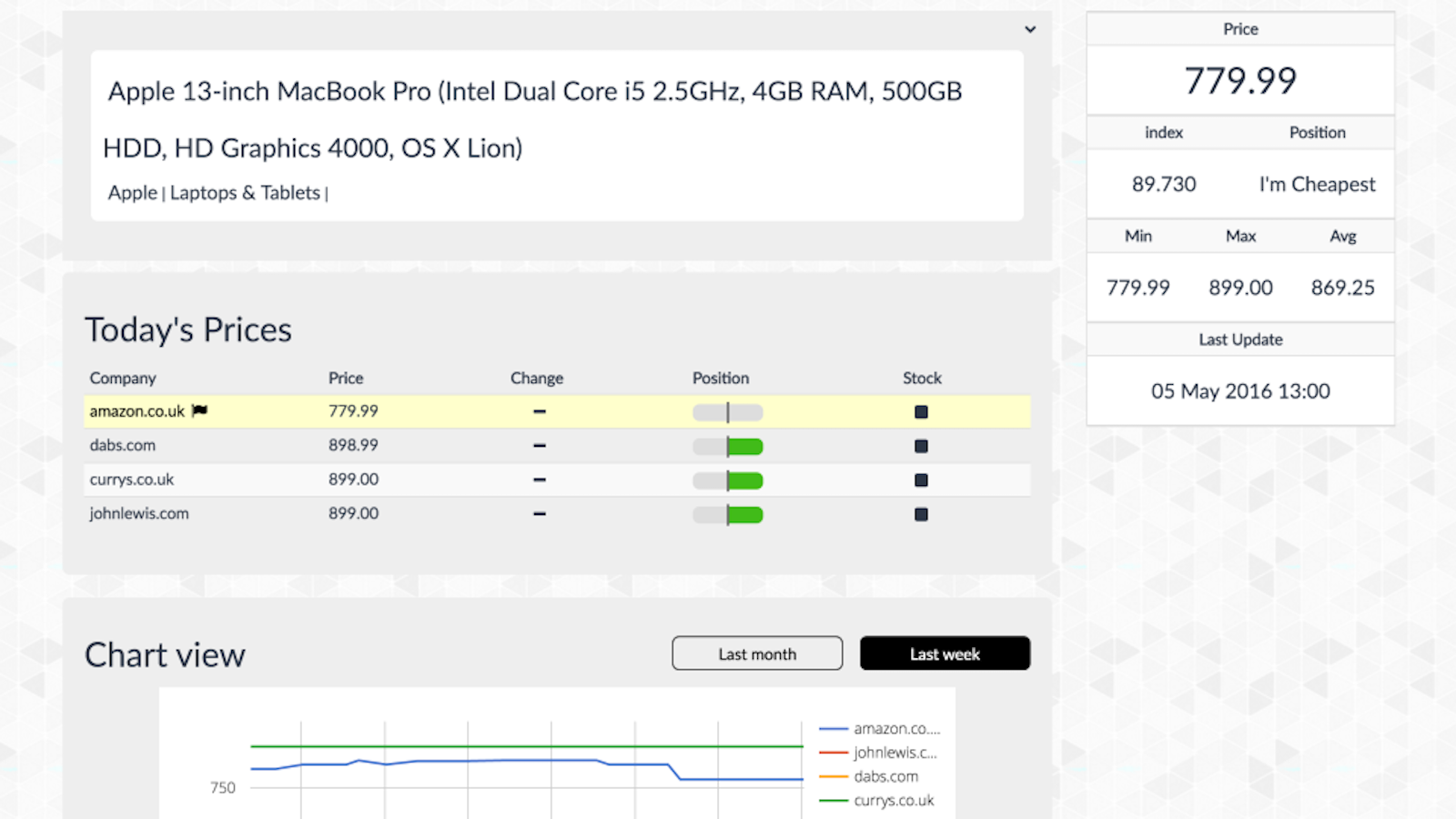The height and width of the screenshot is (819, 1456).
Task: Toggle currys.co.uk series in chart legend
Action: point(894,801)
